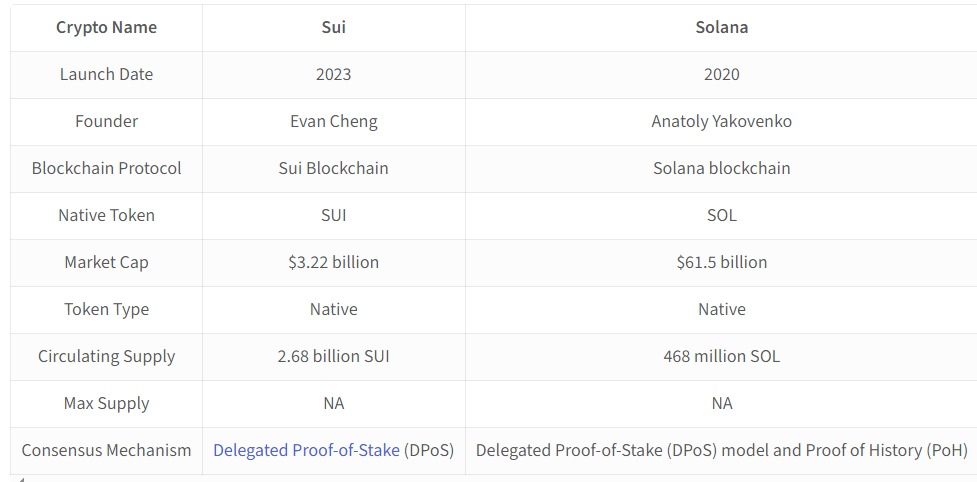This screenshot has height=482, width=977.
Task: Click the SUI native token cell
Action: click(x=333, y=215)
